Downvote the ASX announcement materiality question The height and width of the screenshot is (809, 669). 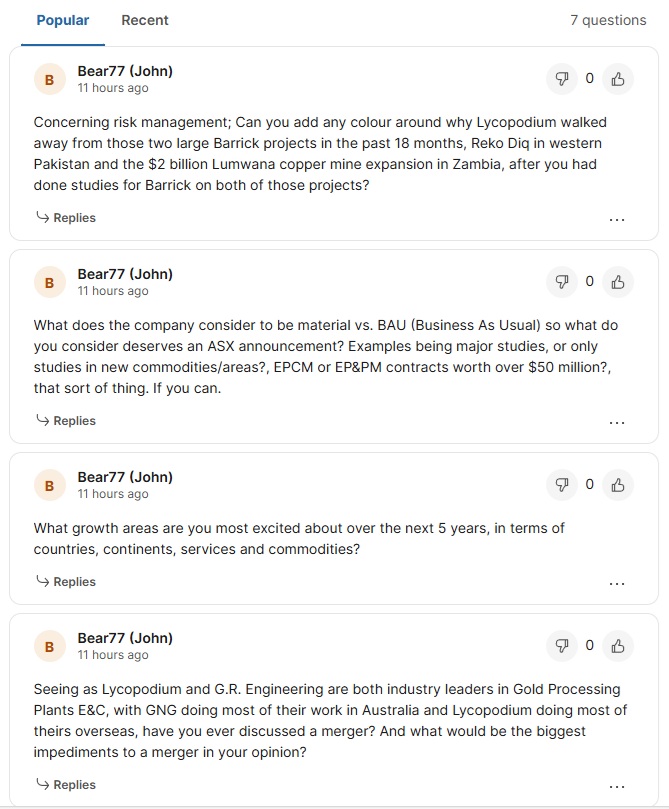click(x=562, y=282)
